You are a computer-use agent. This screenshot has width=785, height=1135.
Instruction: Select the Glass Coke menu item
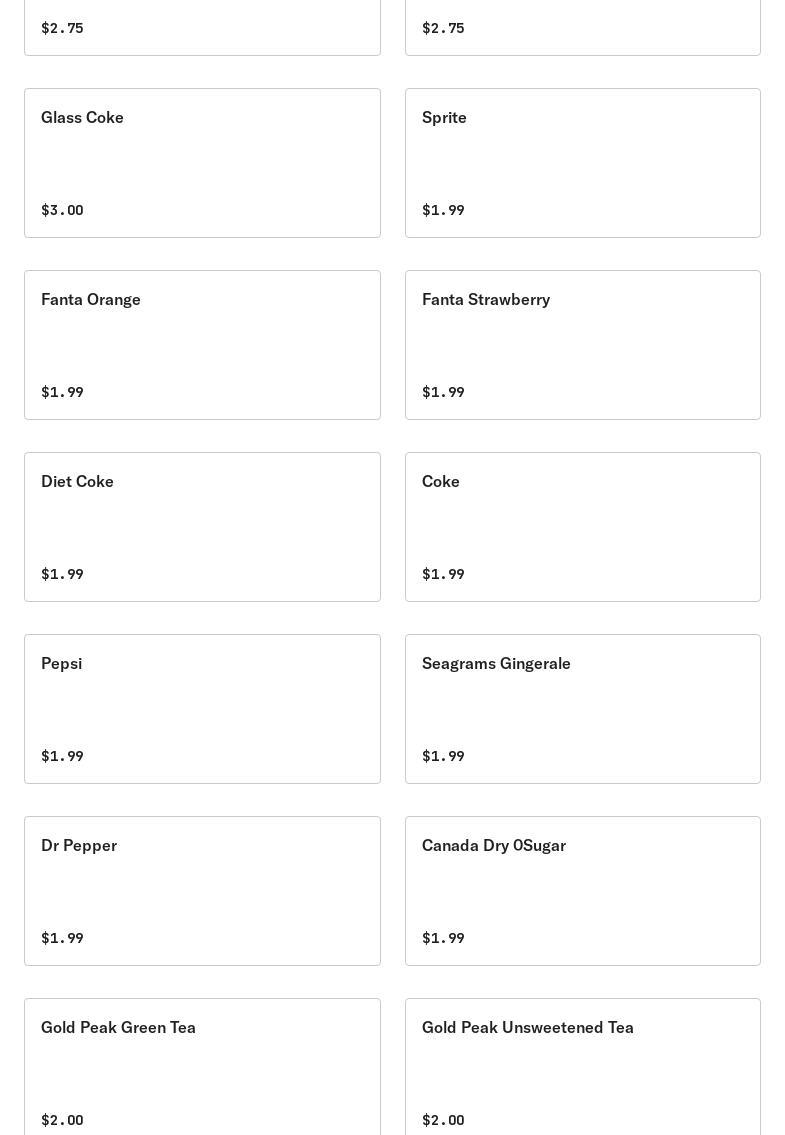point(202,163)
